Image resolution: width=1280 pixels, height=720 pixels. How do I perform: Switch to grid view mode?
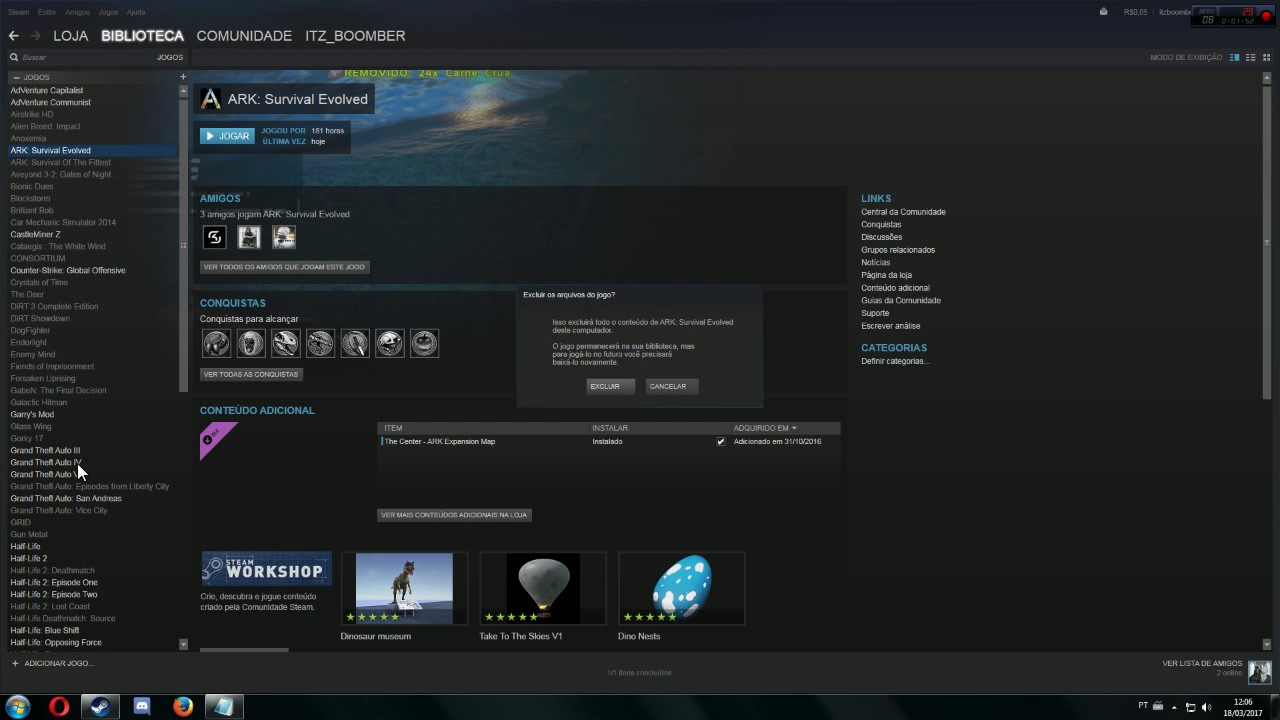(x=1266, y=58)
